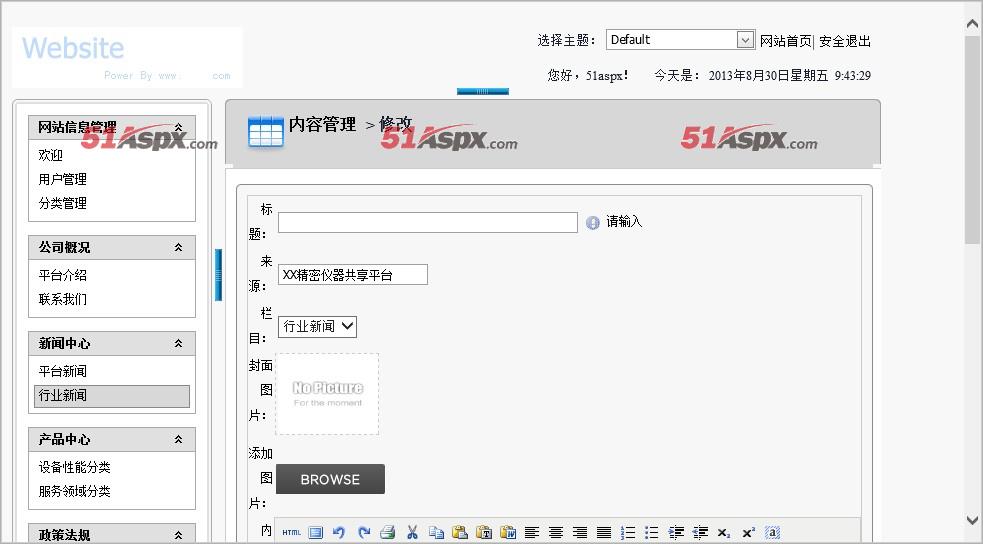Open 平台新闻 in sidebar
The height and width of the screenshot is (544, 983).
tap(63, 371)
